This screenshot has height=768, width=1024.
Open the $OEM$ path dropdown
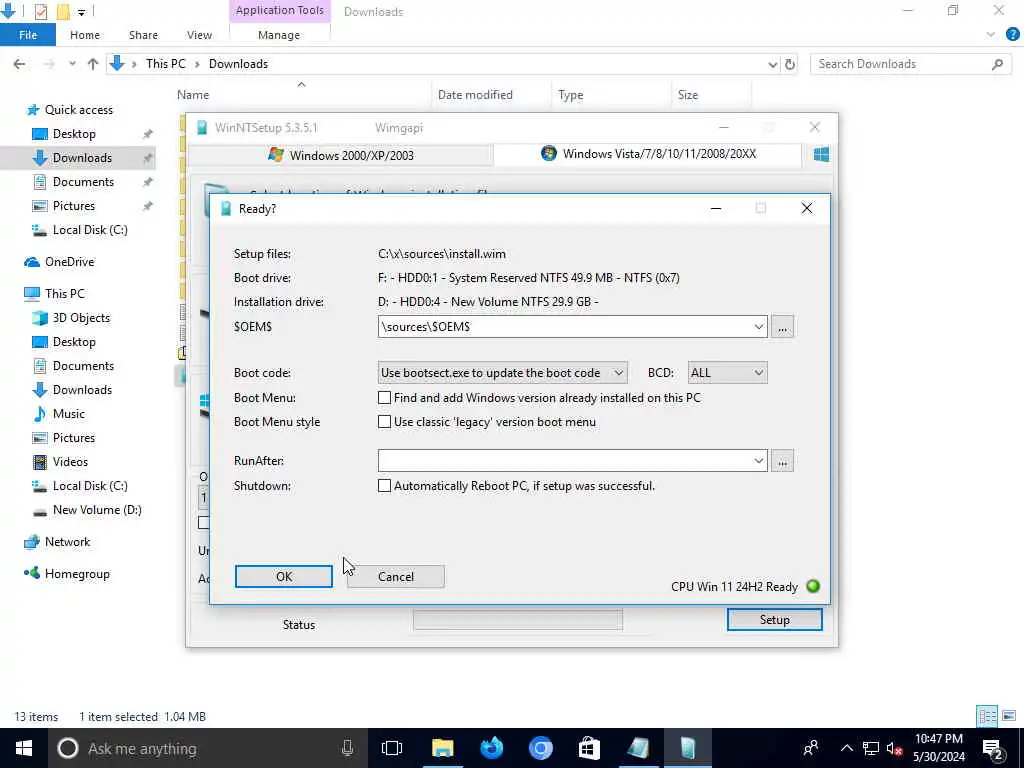758,327
